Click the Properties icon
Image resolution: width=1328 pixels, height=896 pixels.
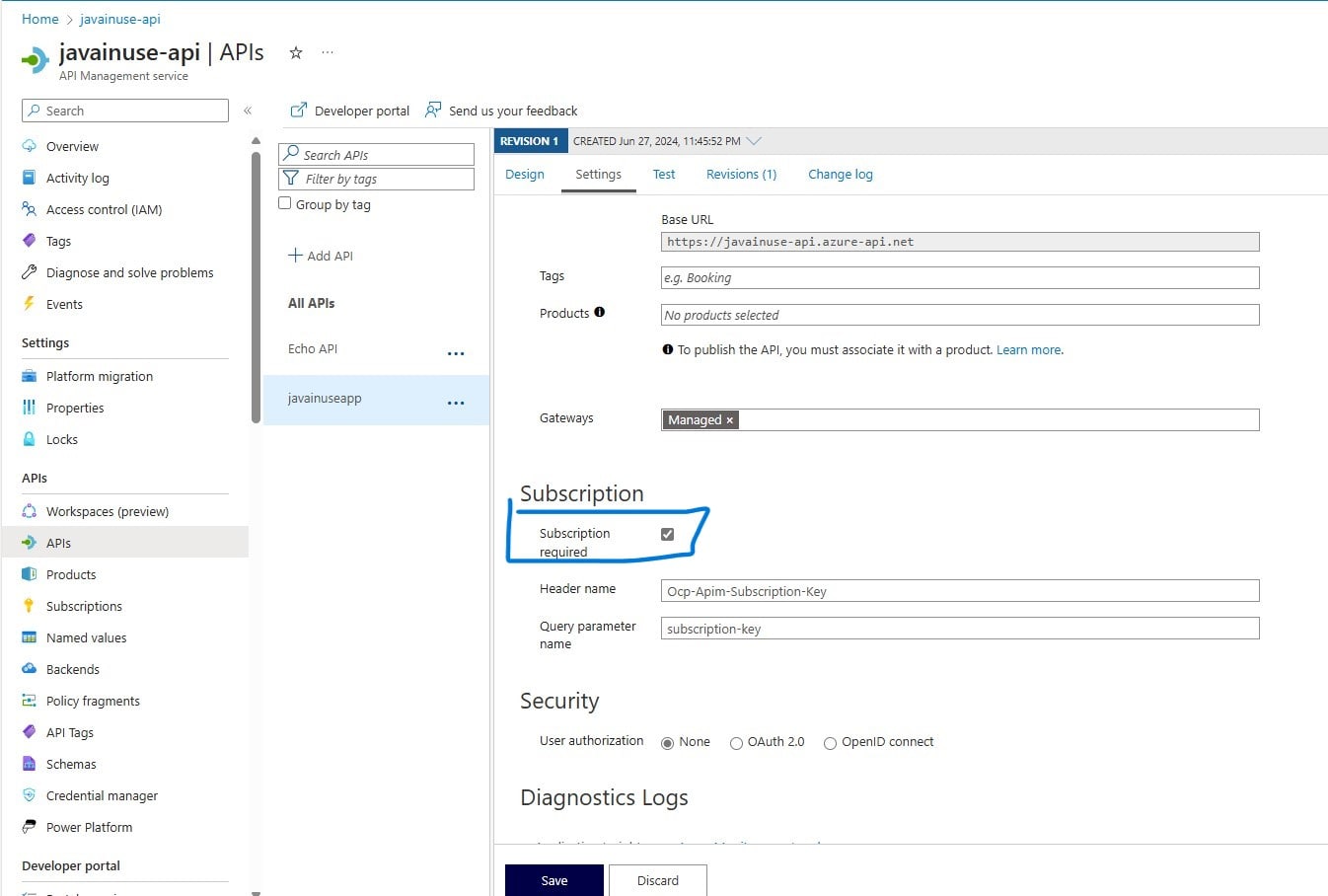coord(29,408)
